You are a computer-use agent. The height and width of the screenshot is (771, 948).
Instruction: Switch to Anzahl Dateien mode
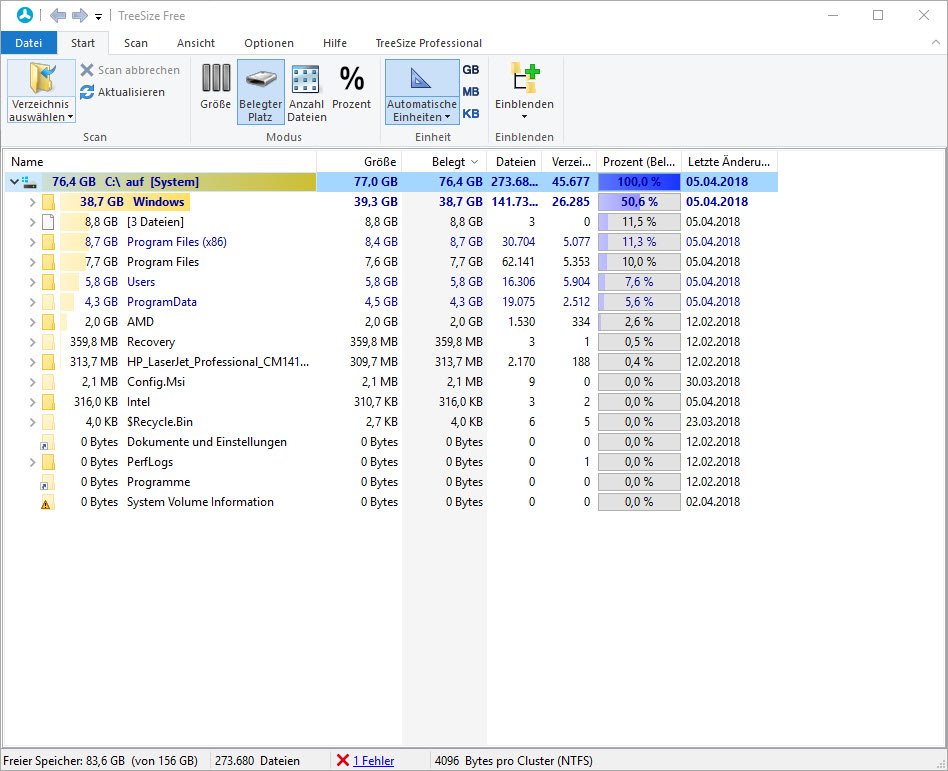tap(306, 79)
